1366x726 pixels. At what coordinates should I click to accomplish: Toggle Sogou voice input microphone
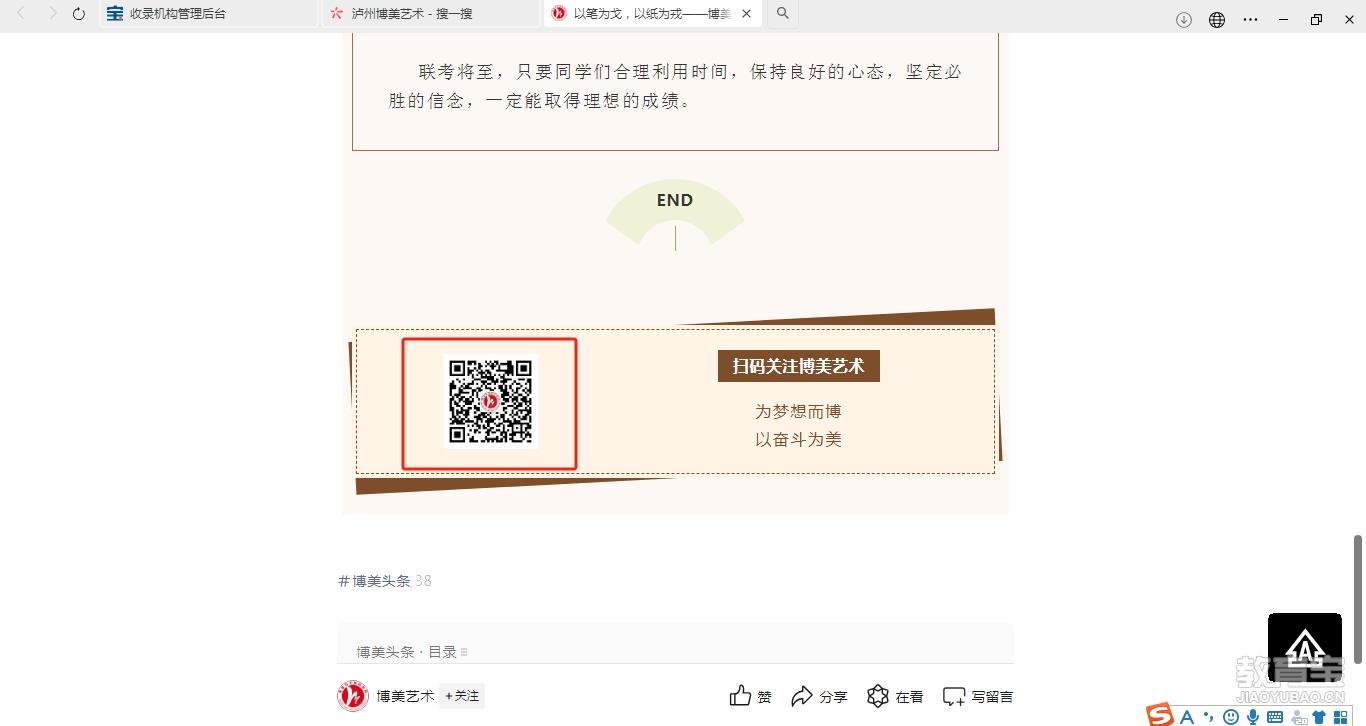tap(1252, 716)
